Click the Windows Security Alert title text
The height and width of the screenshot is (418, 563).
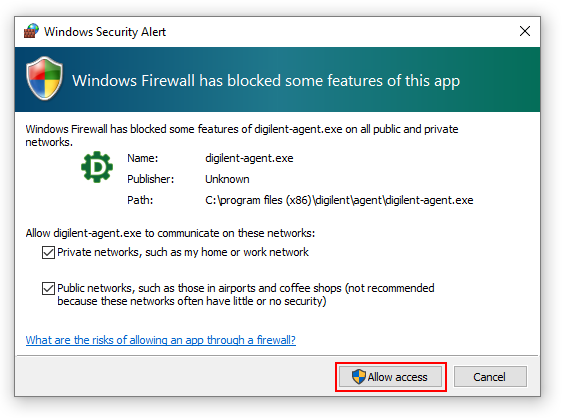tap(105, 32)
